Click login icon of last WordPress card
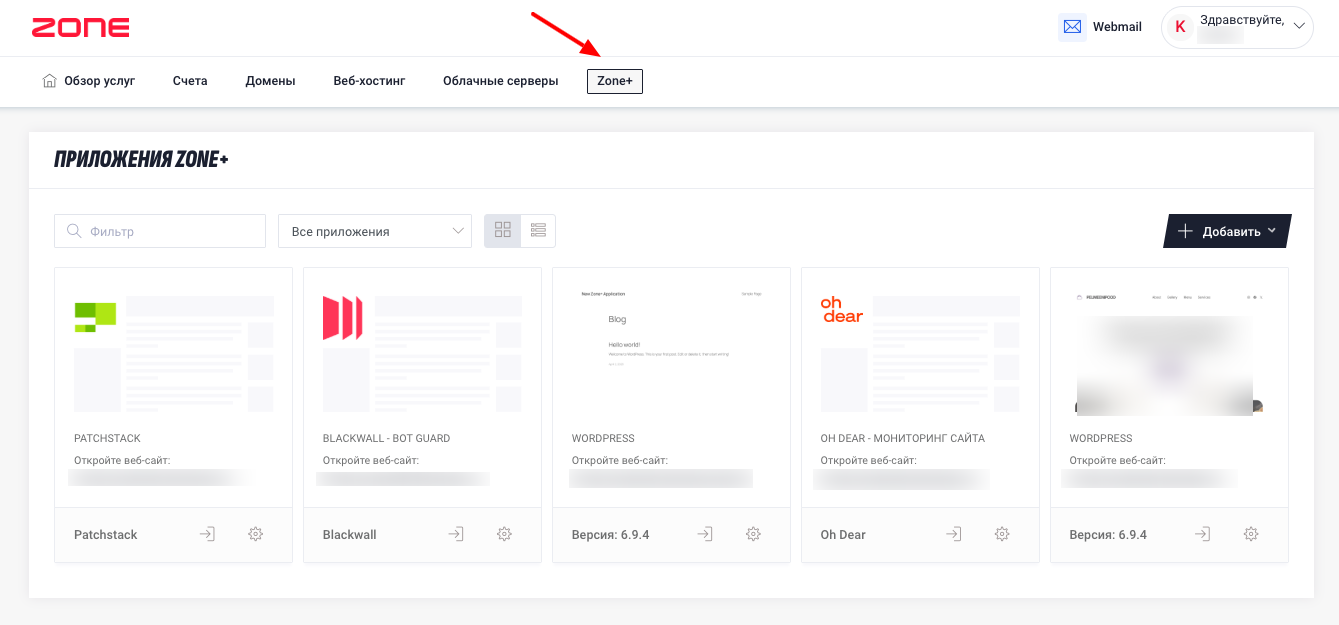Screen dimensions: 1339x625 (1203, 534)
